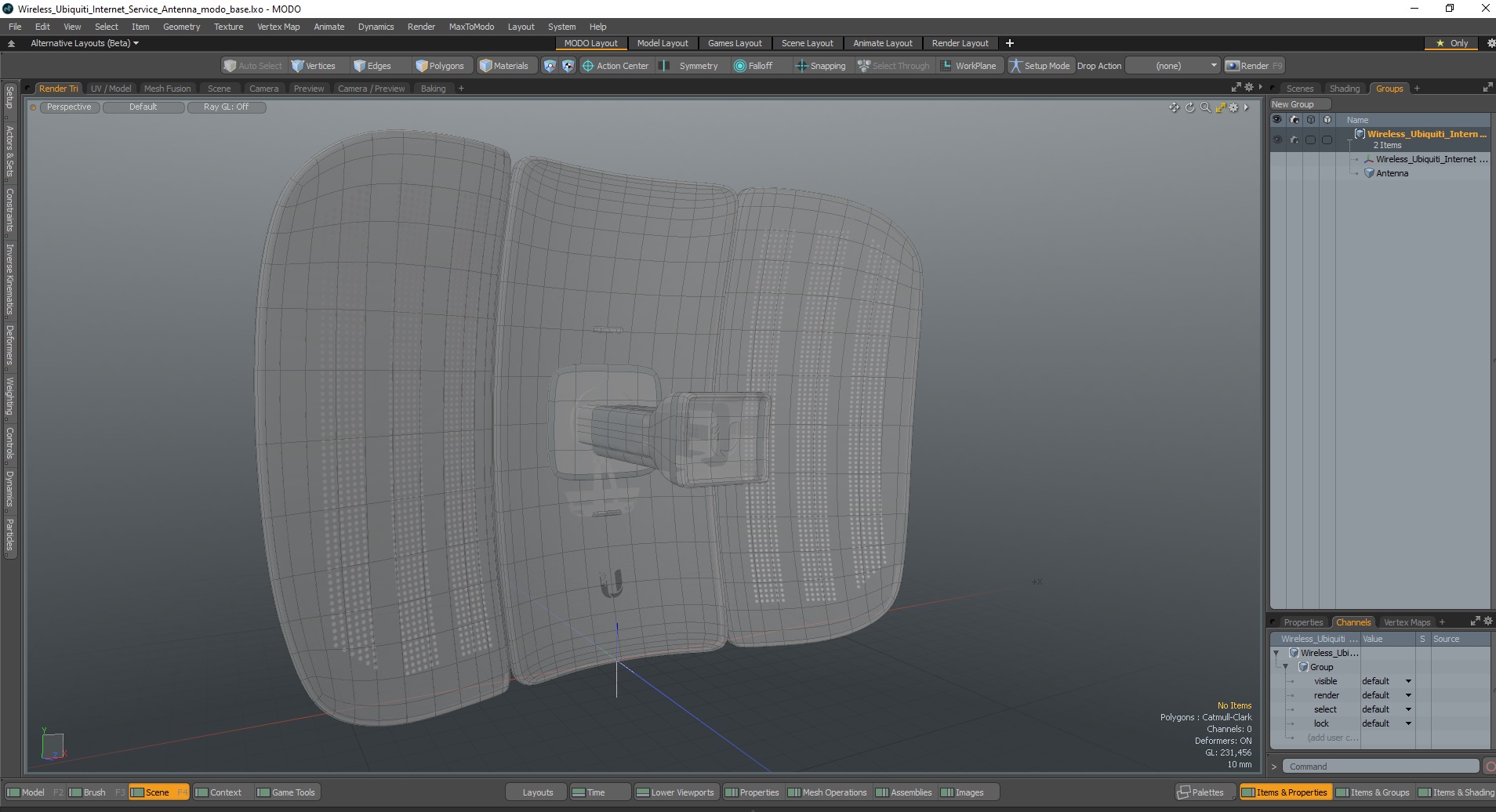This screenshot has width=1496, height=812.
Task: Click the viewport pan (move) icon
Action: click(1174, 107)
